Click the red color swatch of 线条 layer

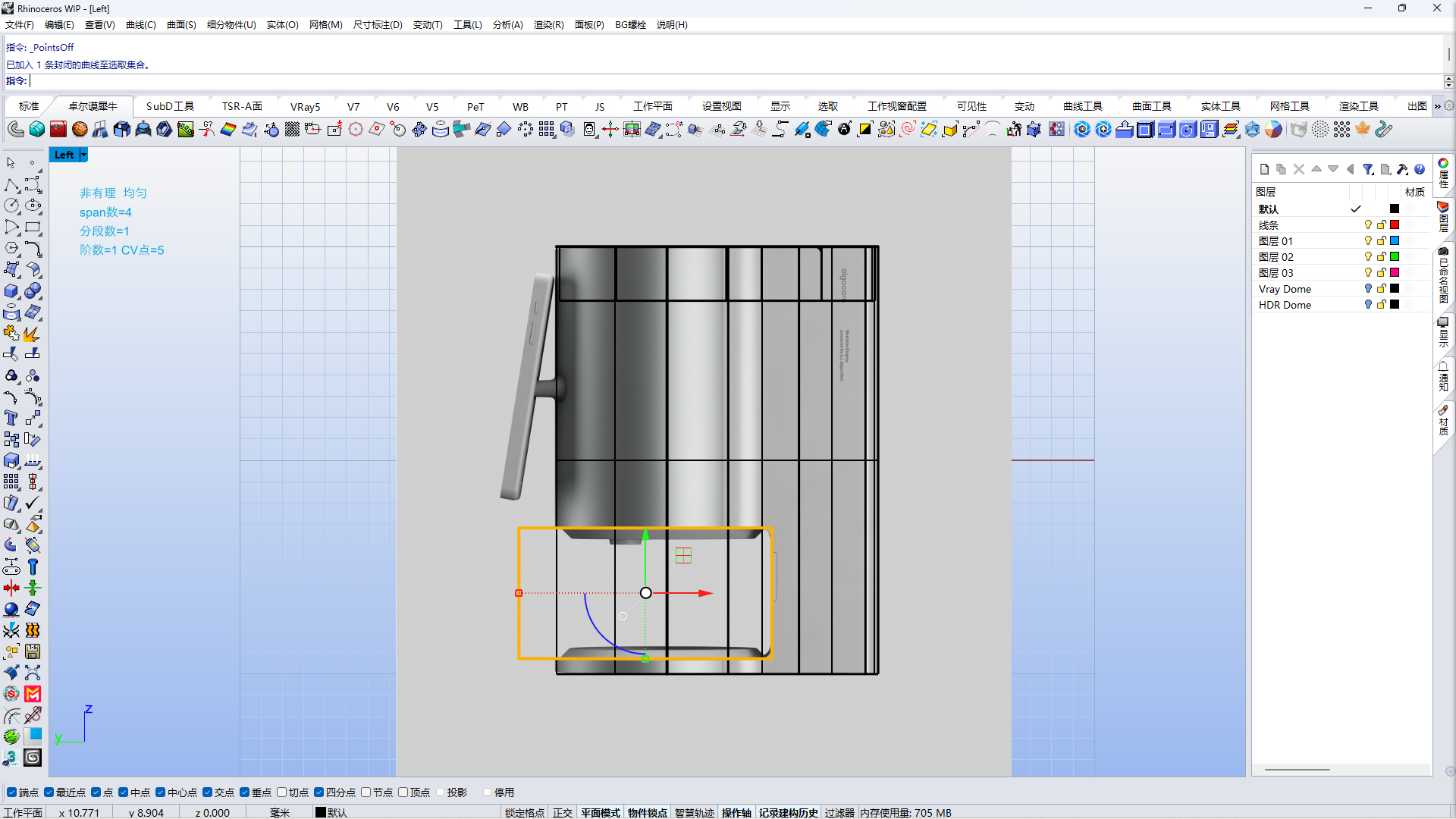(1395, 225)
